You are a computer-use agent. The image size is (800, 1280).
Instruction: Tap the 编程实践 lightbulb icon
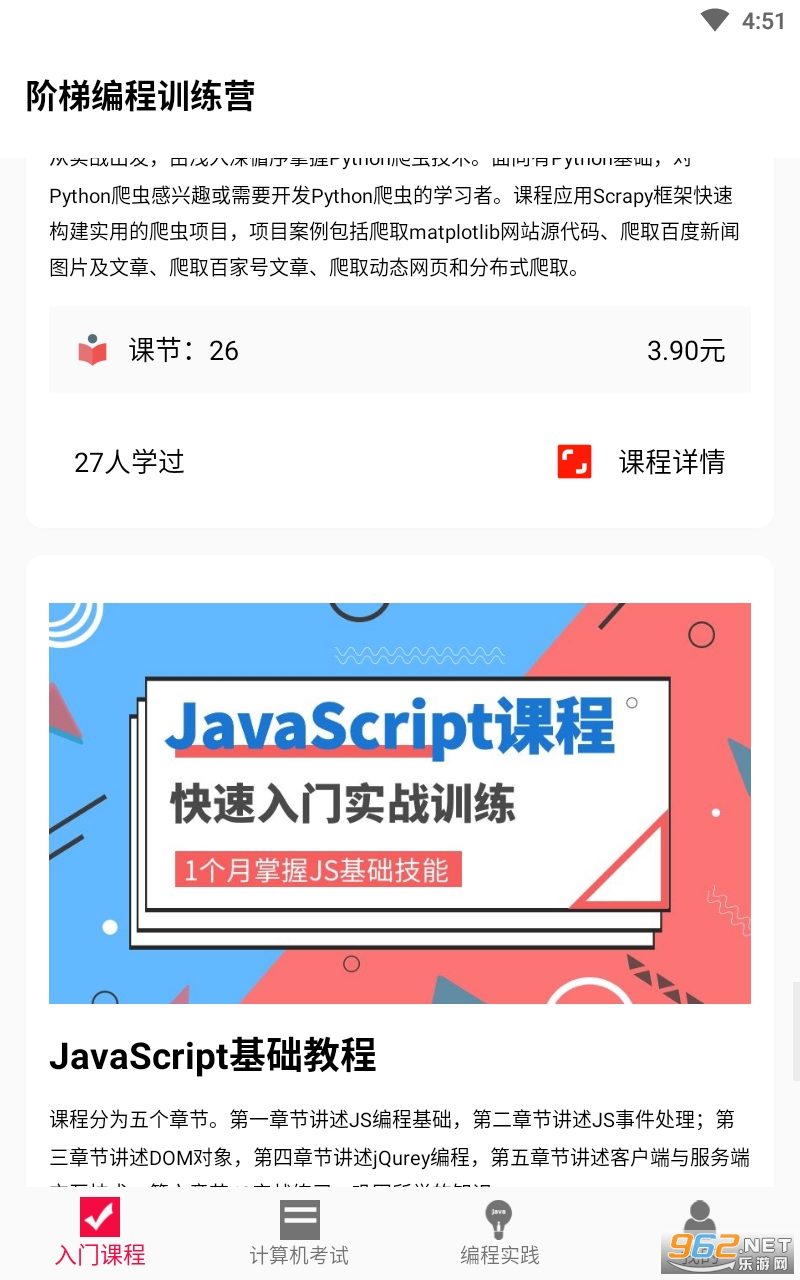coord(498,1220)
